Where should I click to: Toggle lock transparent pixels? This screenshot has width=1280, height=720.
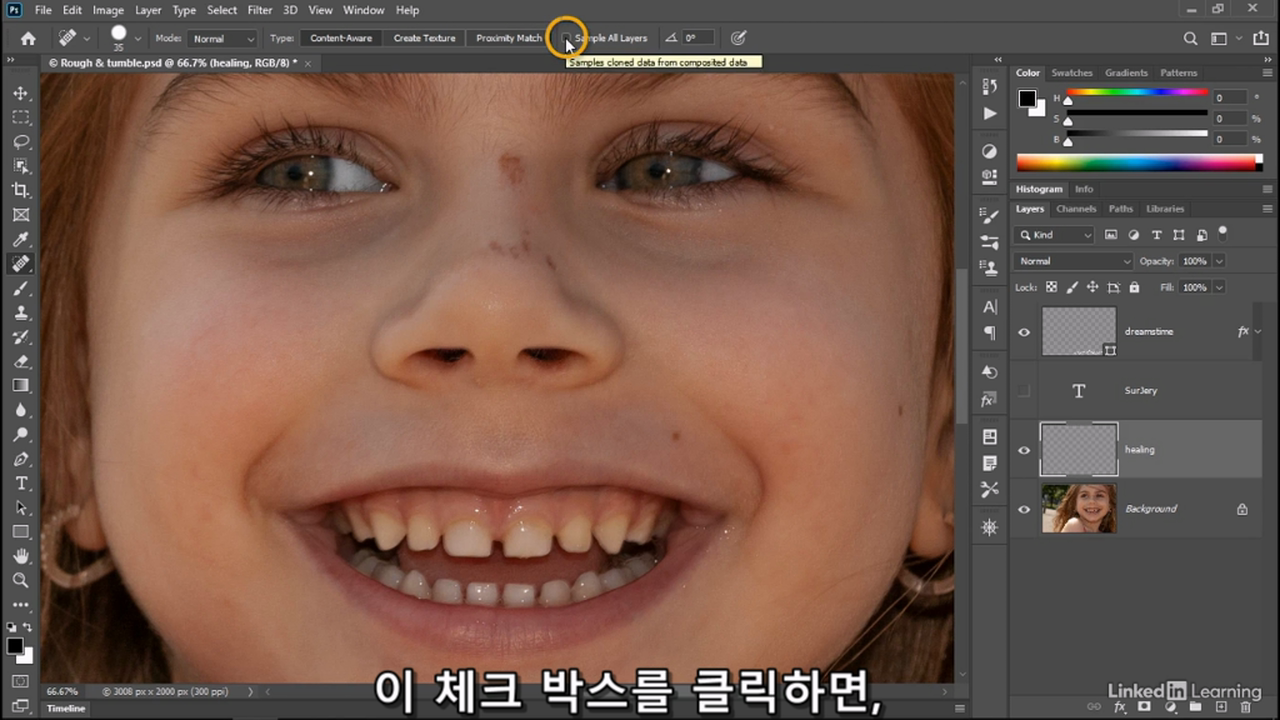coord(1051,287)
